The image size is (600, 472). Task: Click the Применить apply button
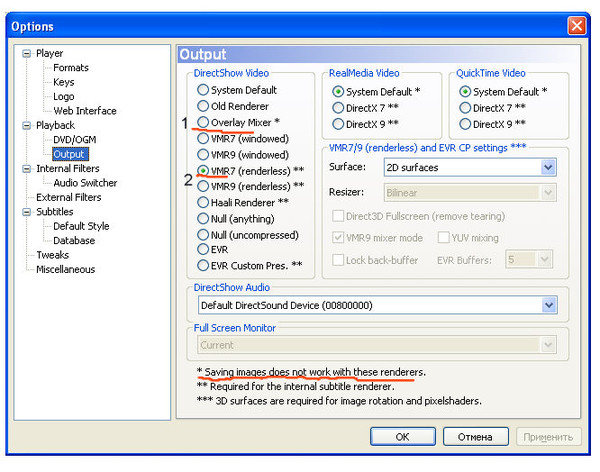point(548,436)
